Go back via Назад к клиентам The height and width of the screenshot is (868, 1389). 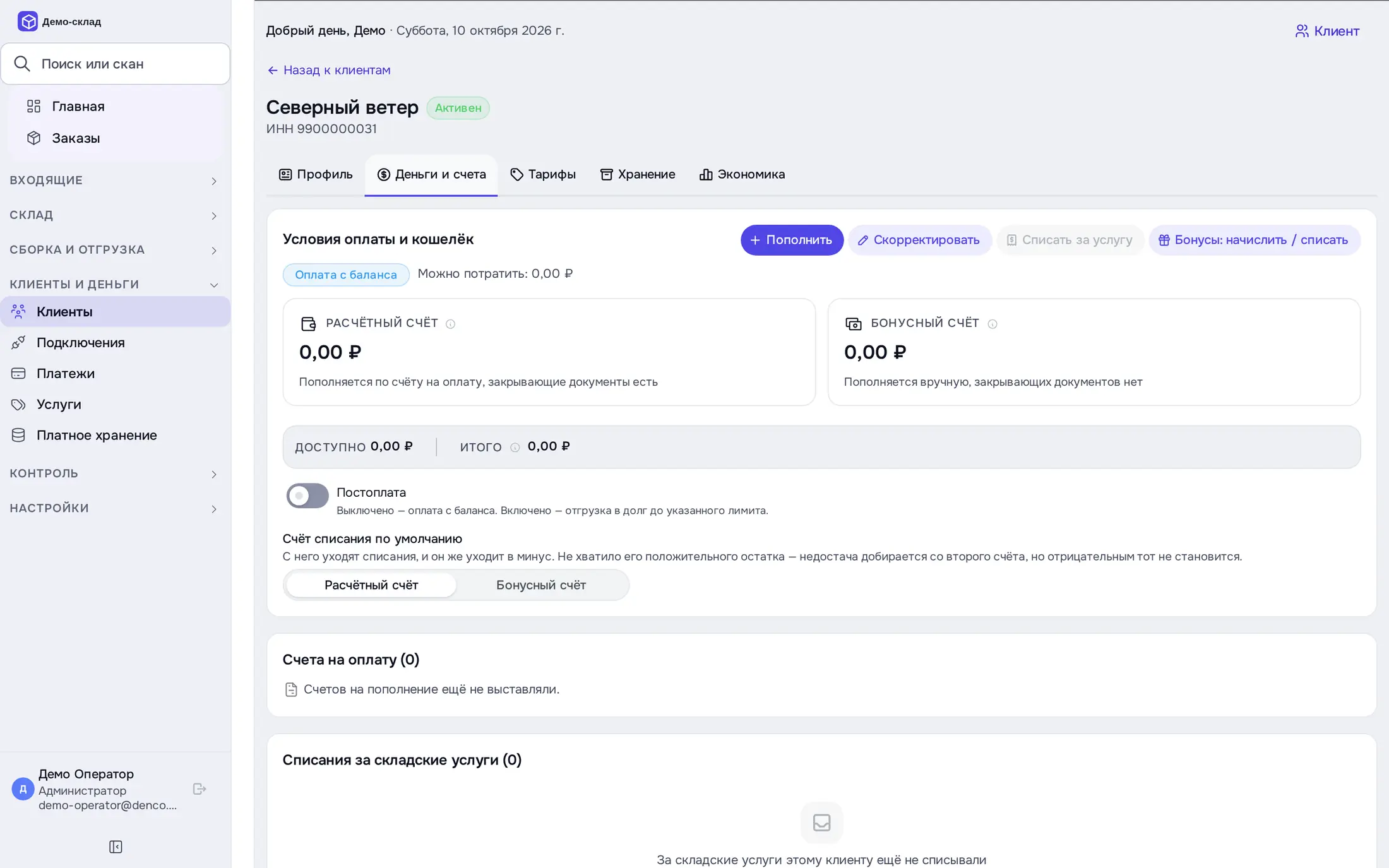pos(329,70)
